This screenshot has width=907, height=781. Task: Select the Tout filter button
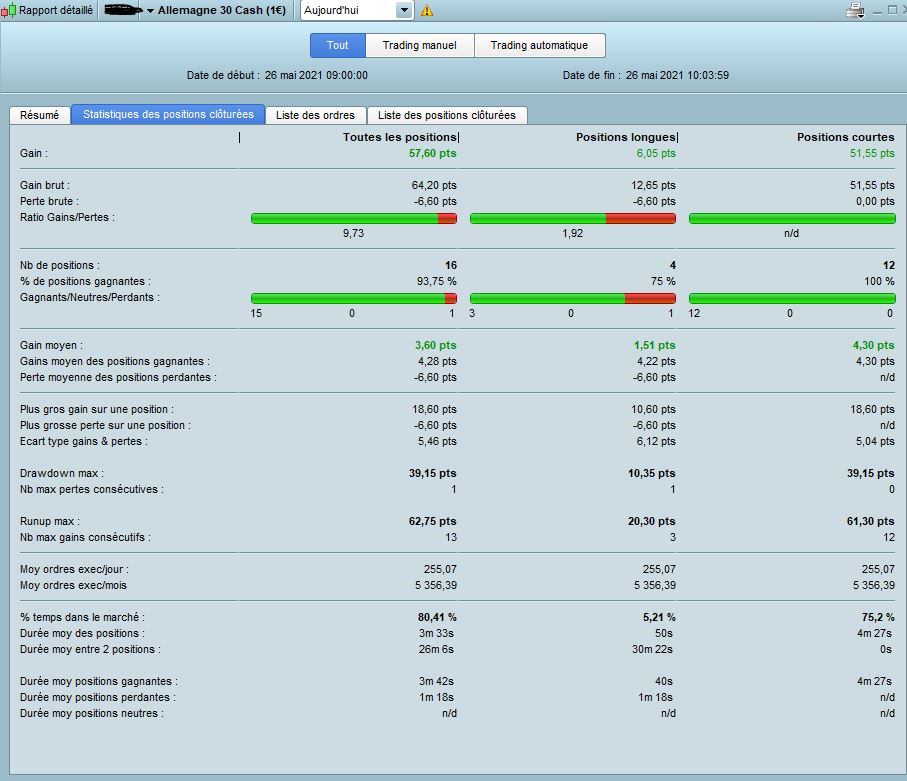tap(338, 45)
